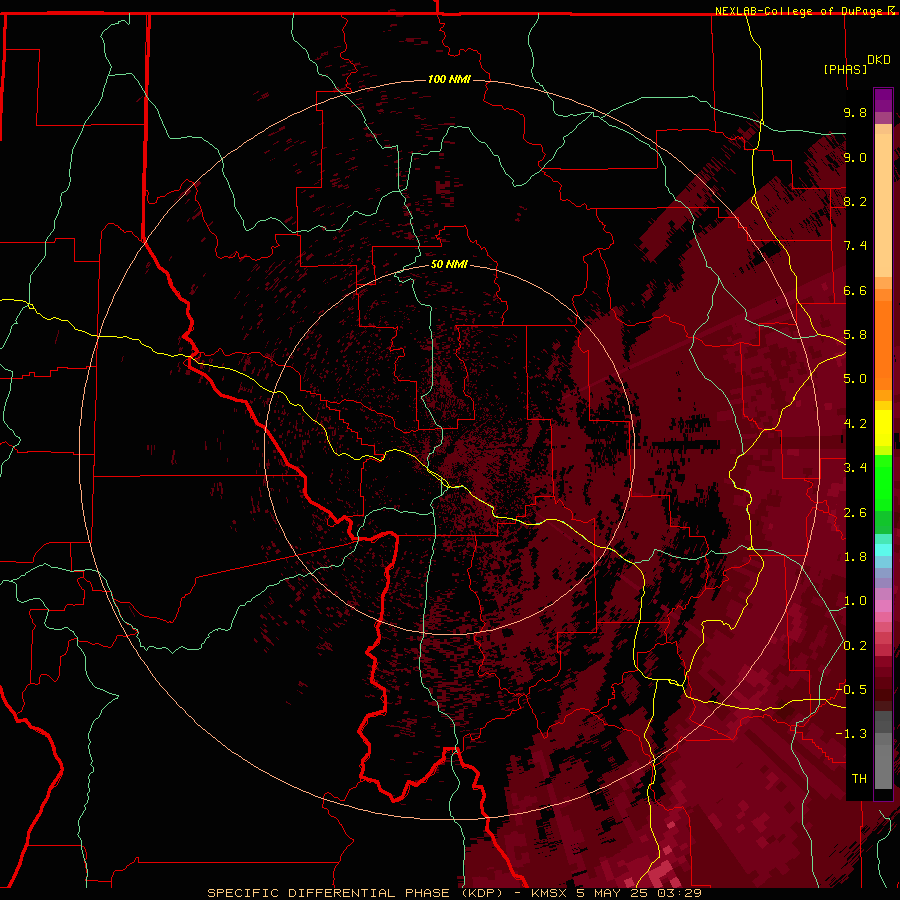Click the purple swatch at top of color bar

click(883, 101)
